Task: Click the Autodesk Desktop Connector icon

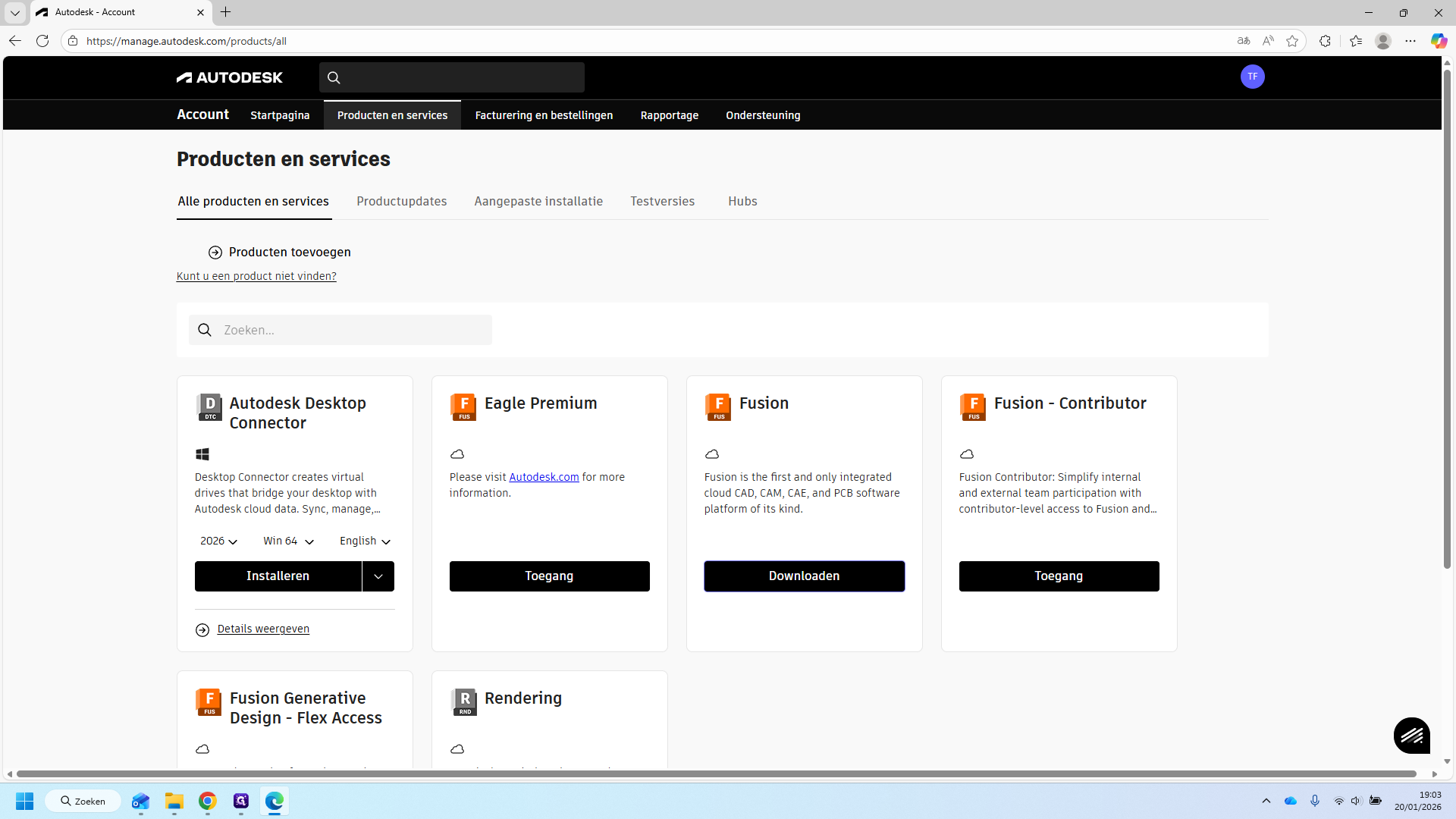Action: [209, 407]
